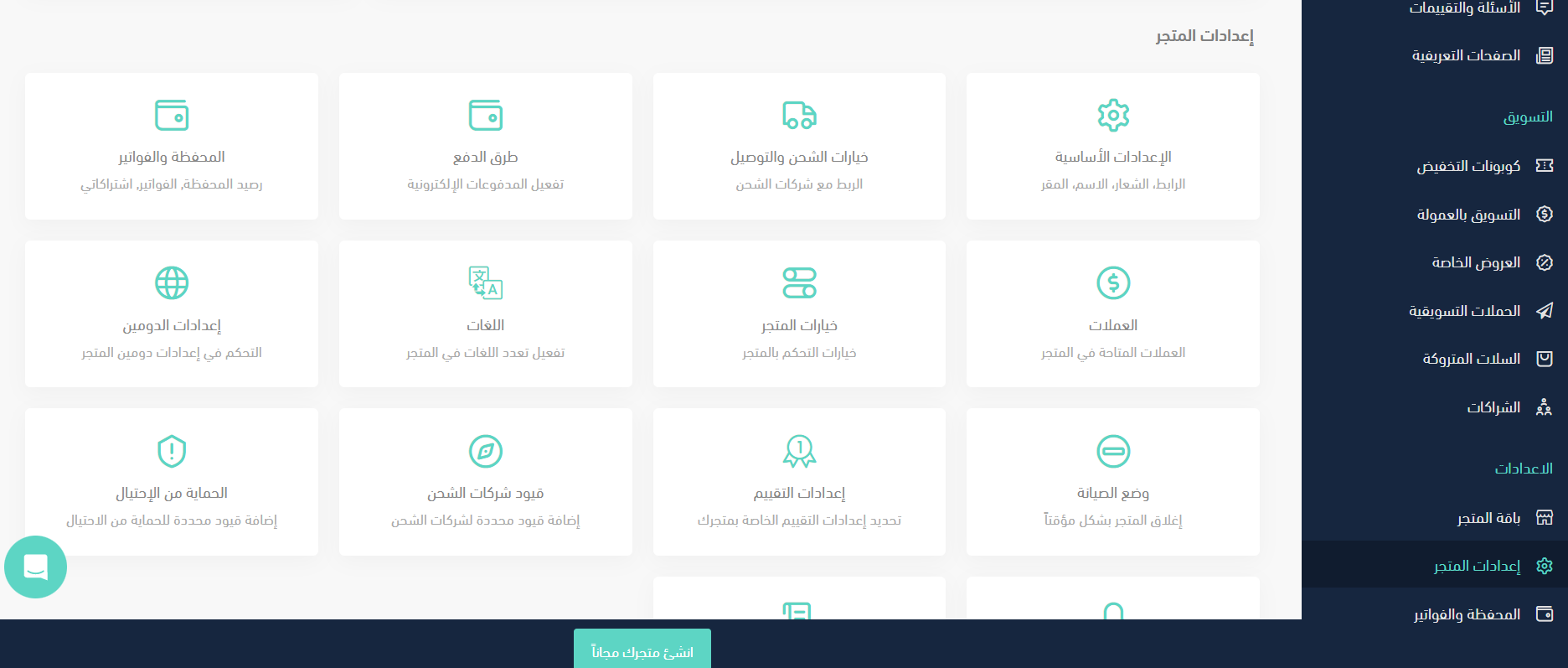
Task: Click the abandoned carts bag icon
Action: (1545, 359)
